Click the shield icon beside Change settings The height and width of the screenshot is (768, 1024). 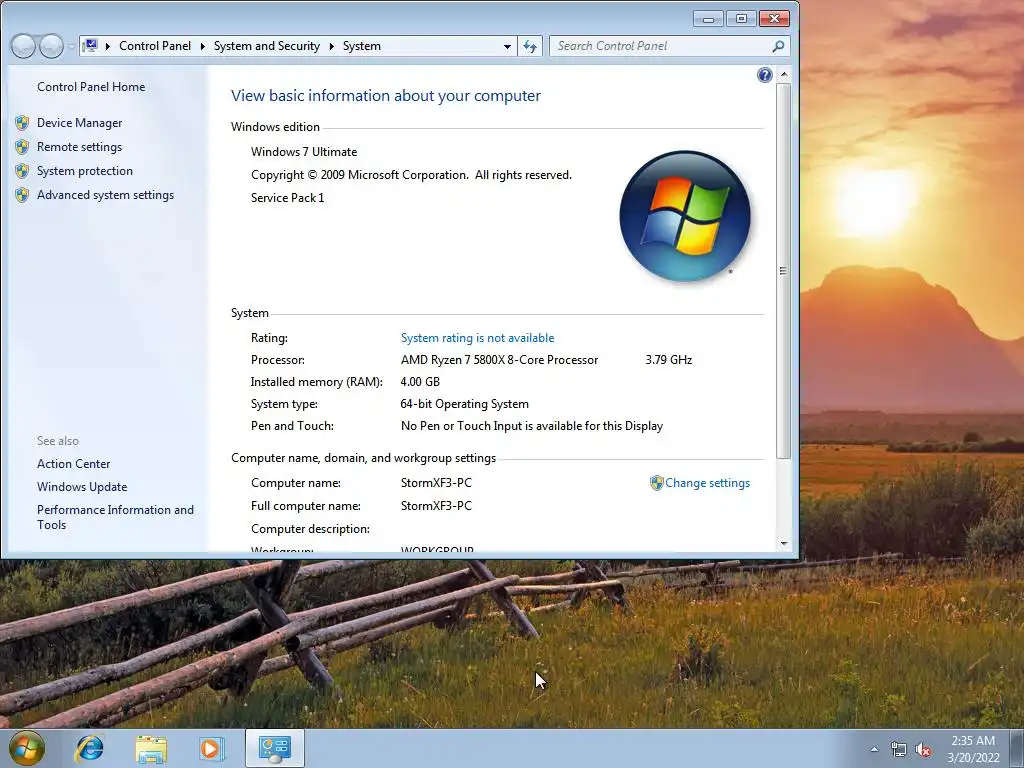[x=656, y=483]
